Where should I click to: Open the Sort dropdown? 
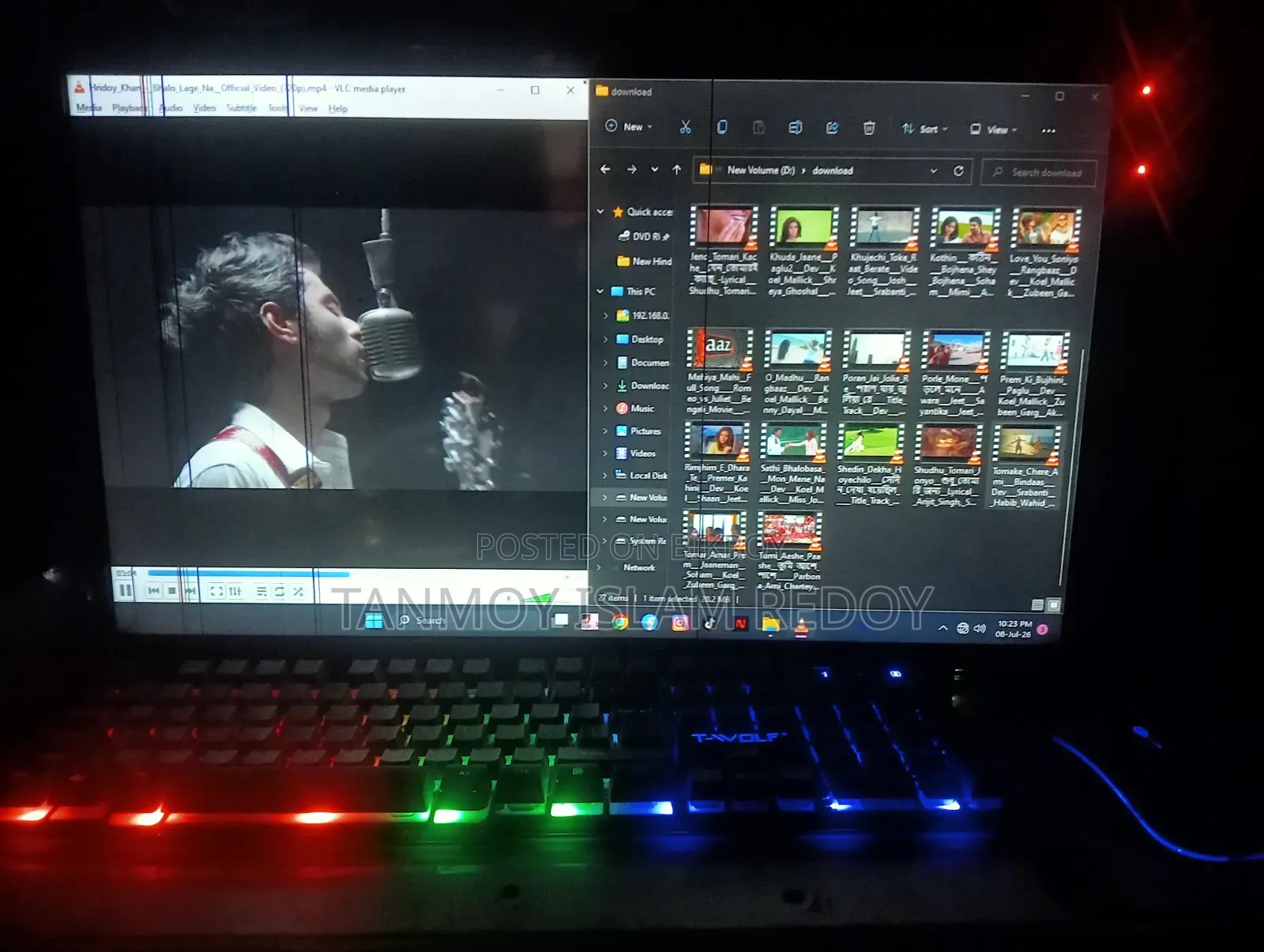coord(924,129)
